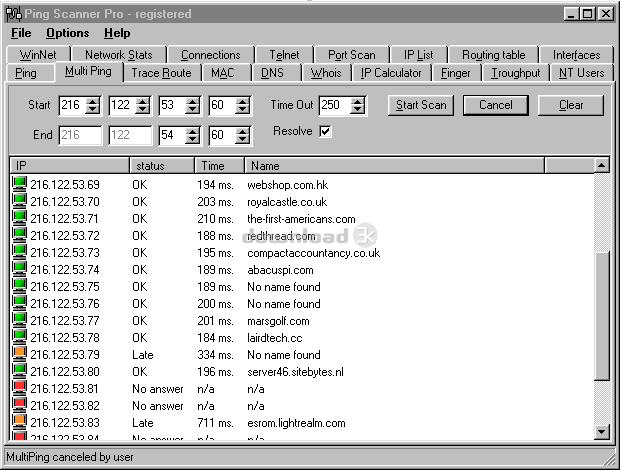Image resolution: width=620 pixels, height=470 pixels.
Task: Sort by the IP column header
Action: 70,166
